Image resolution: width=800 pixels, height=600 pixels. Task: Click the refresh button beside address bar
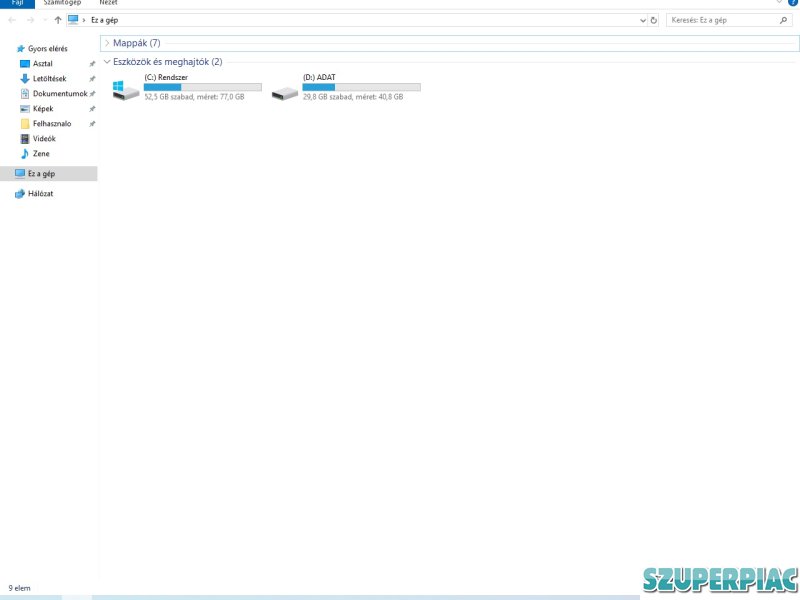(654, 20)
